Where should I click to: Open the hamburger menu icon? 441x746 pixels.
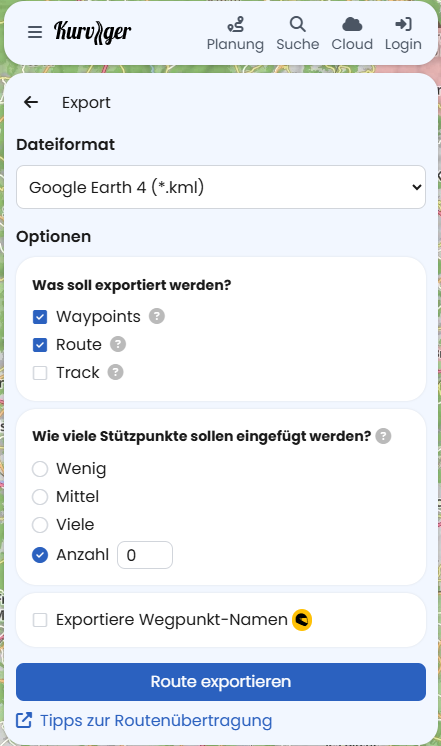pos(35,32)
